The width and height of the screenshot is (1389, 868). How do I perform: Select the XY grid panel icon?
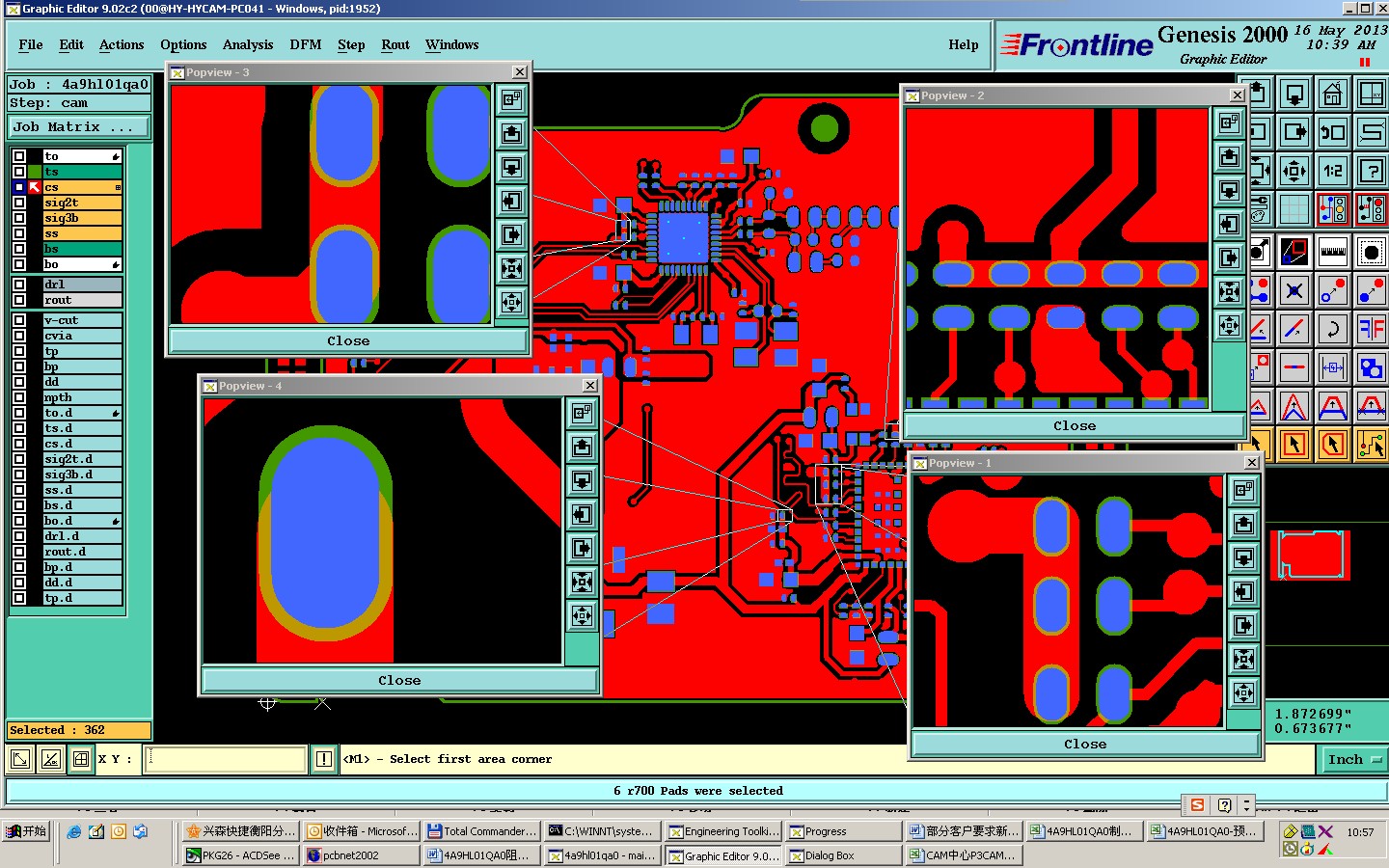pyautogui.click(x=1371, y=94)
